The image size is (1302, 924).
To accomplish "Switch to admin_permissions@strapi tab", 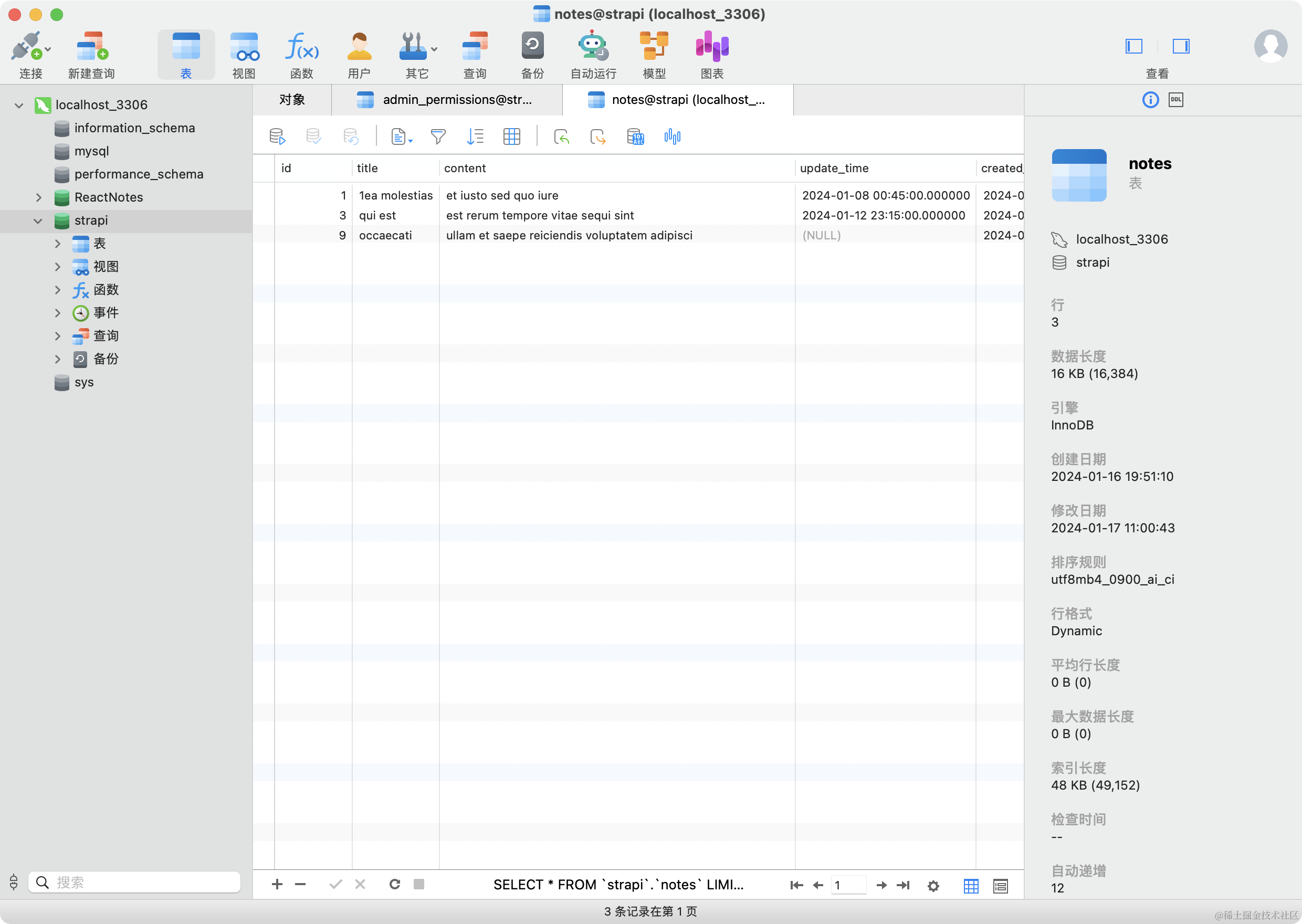I will click(447, 100).
